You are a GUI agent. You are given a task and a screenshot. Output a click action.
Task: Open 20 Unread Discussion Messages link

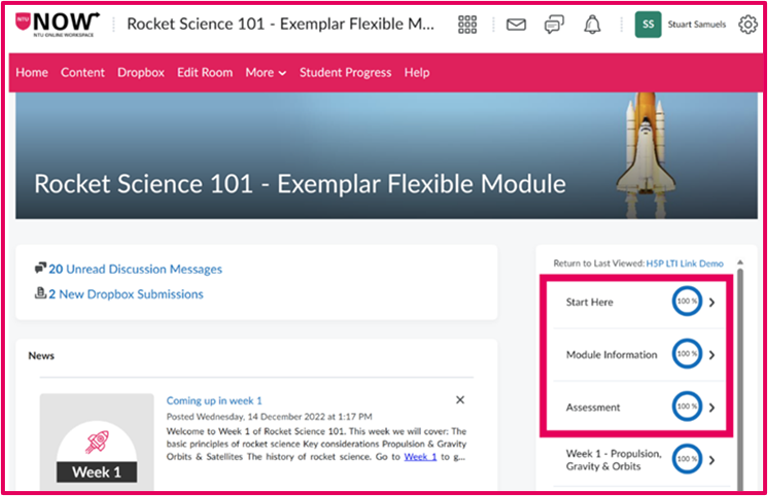tap(135, 269)
